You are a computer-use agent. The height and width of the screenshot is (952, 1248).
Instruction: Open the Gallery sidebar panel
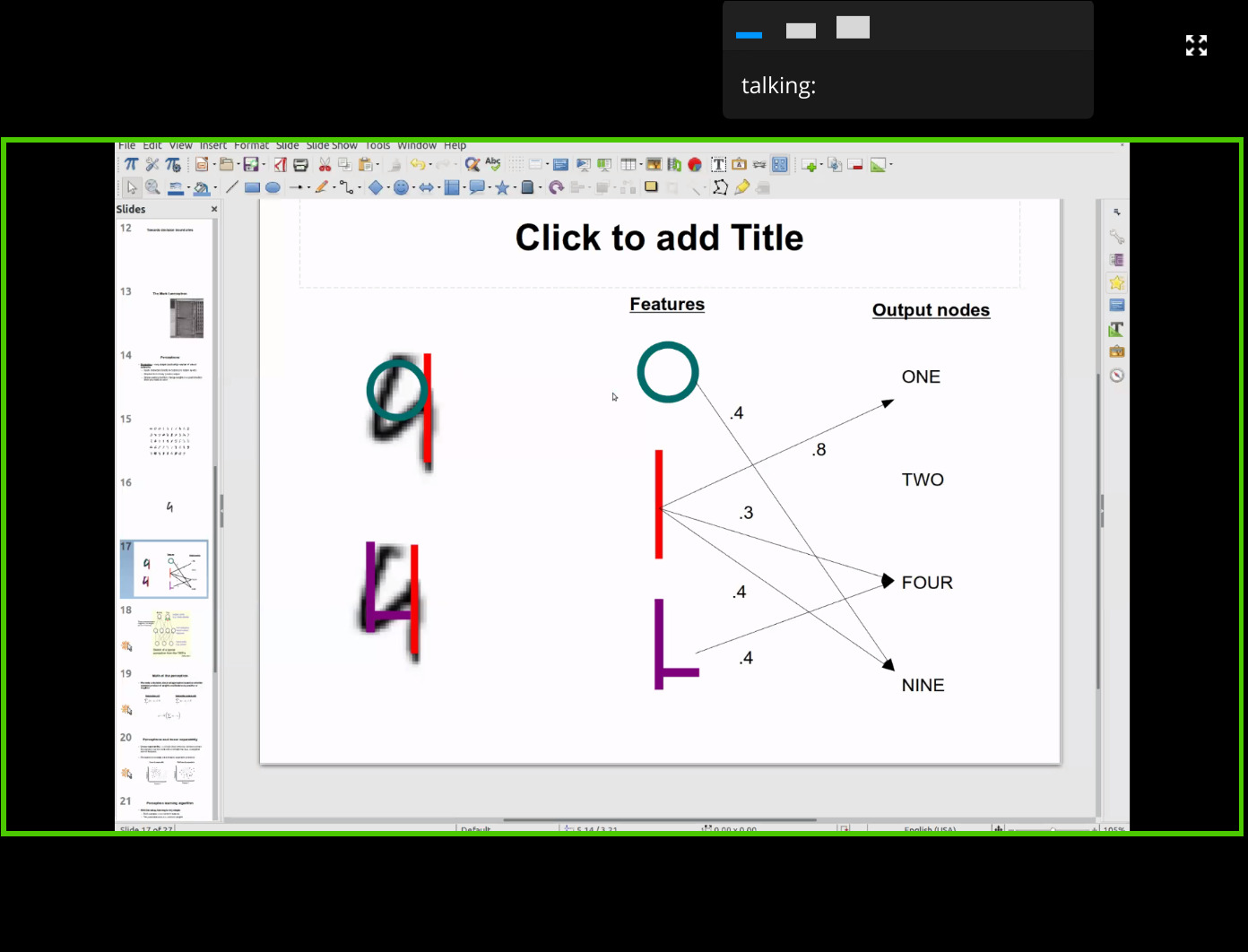click(x=1116, y=351)
